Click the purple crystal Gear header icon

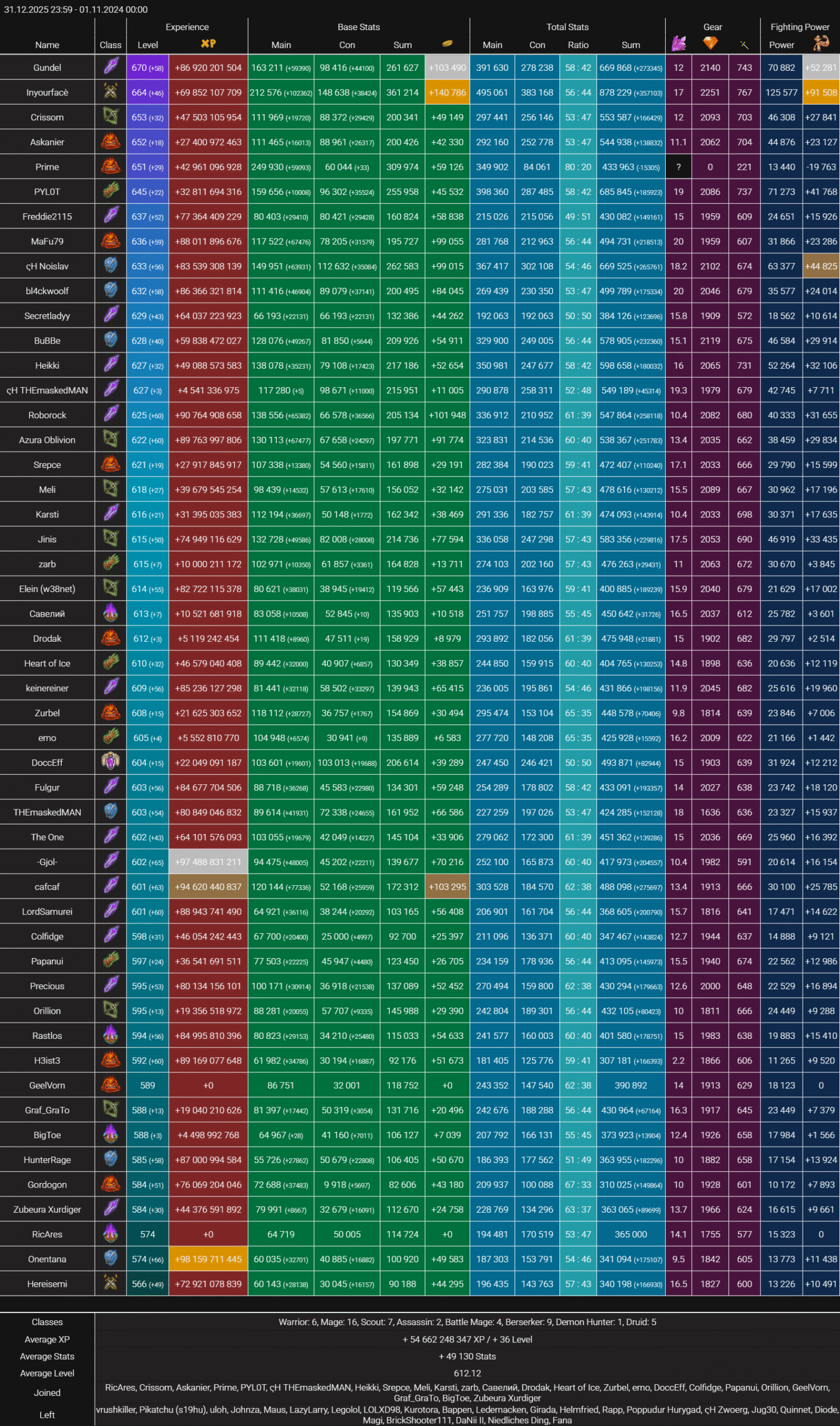click(678, 43)
